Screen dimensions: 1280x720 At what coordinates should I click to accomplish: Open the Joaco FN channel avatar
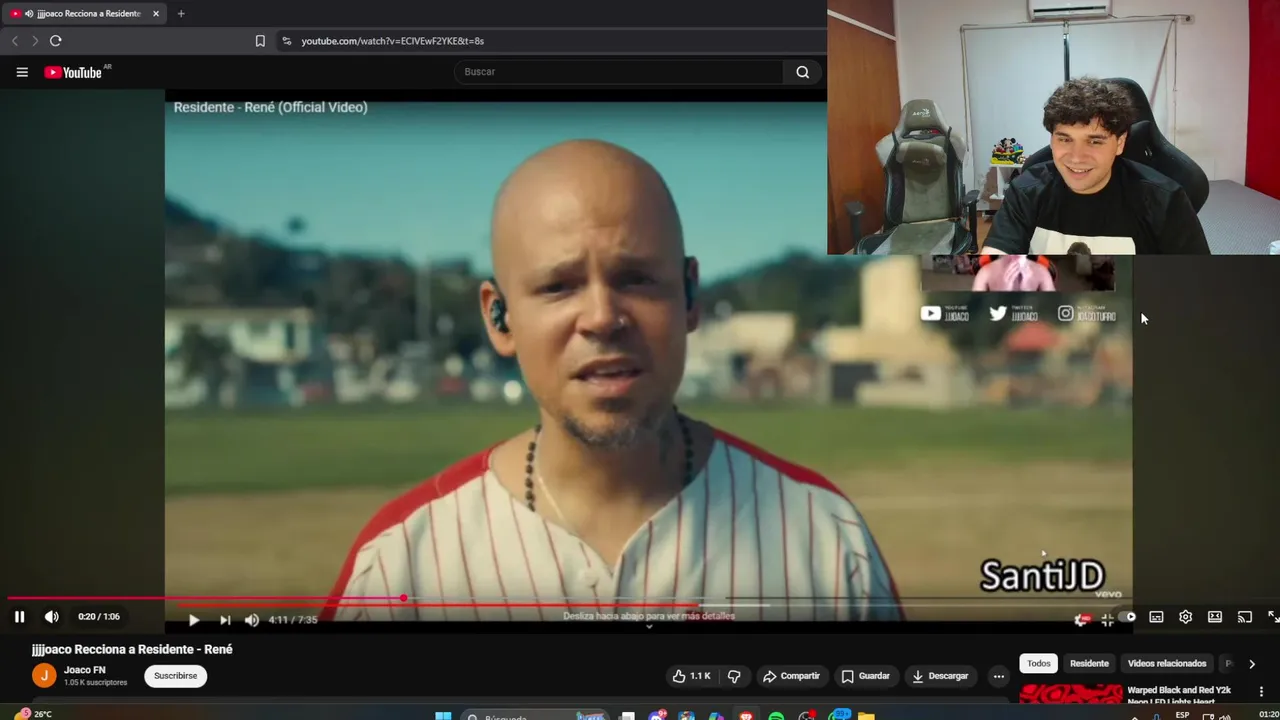(x=44, y=676)
